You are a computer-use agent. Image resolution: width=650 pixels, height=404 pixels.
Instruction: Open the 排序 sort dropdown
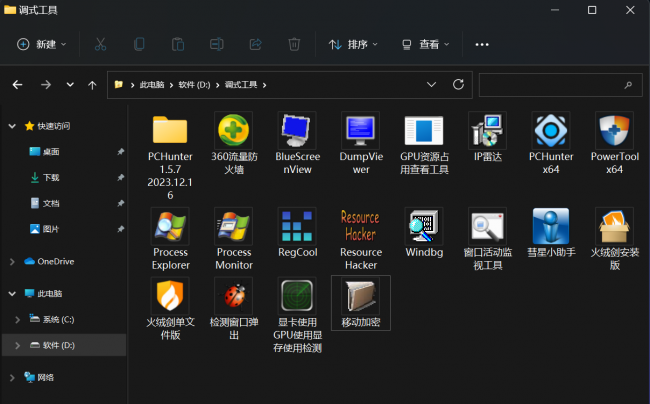[x=353, y=44]
